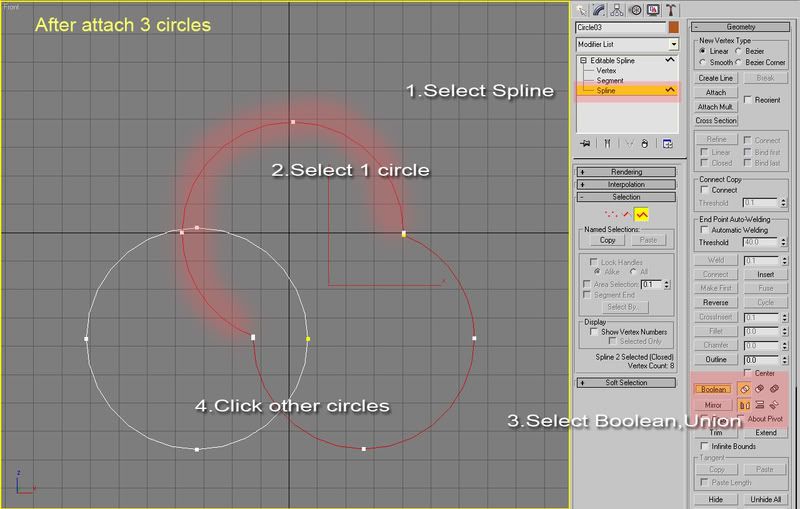Click the object color swatch

[x=674, y=28]
